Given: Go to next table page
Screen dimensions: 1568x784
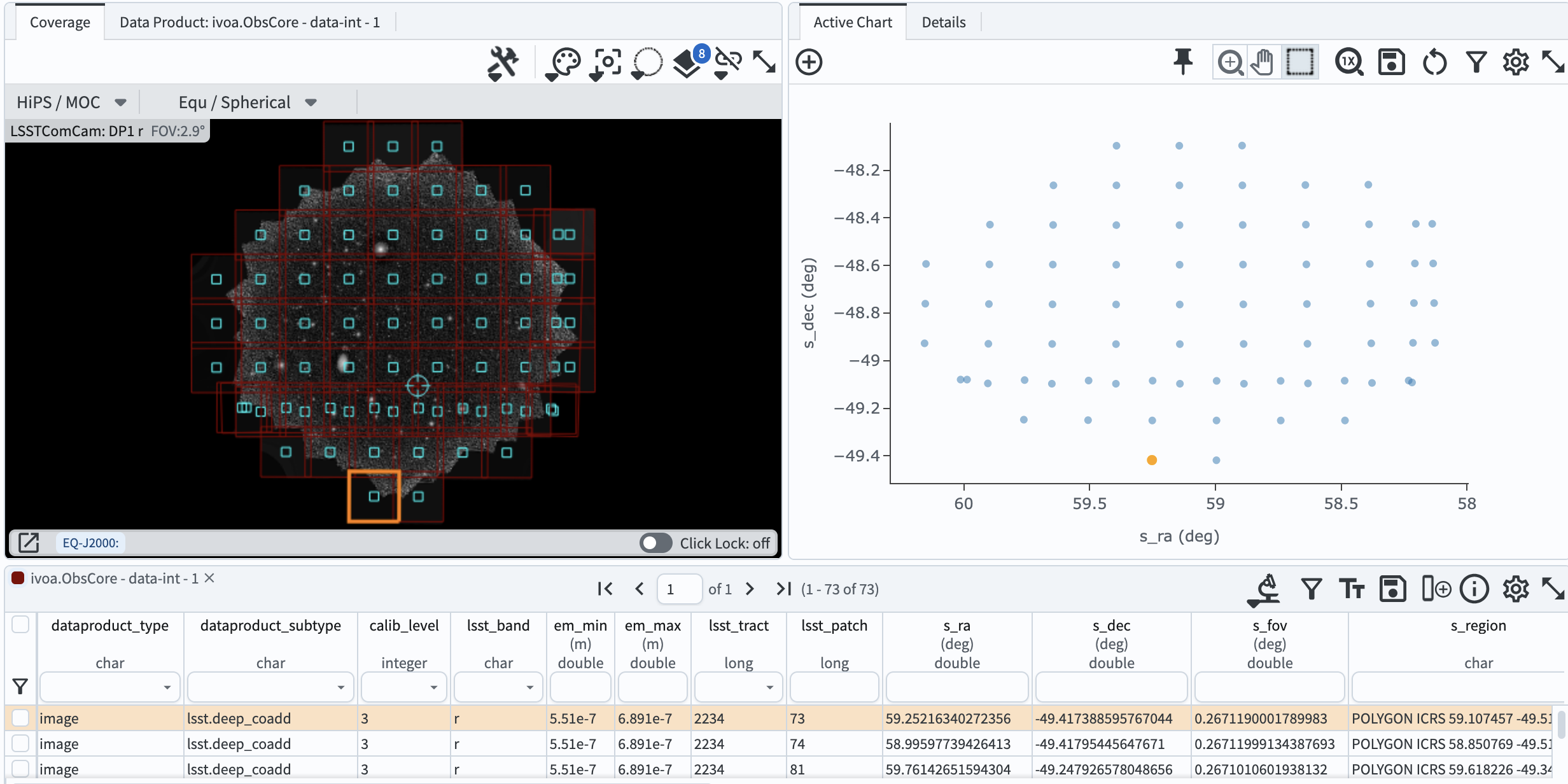Looking at the screenshot, I should coord(750,589).
